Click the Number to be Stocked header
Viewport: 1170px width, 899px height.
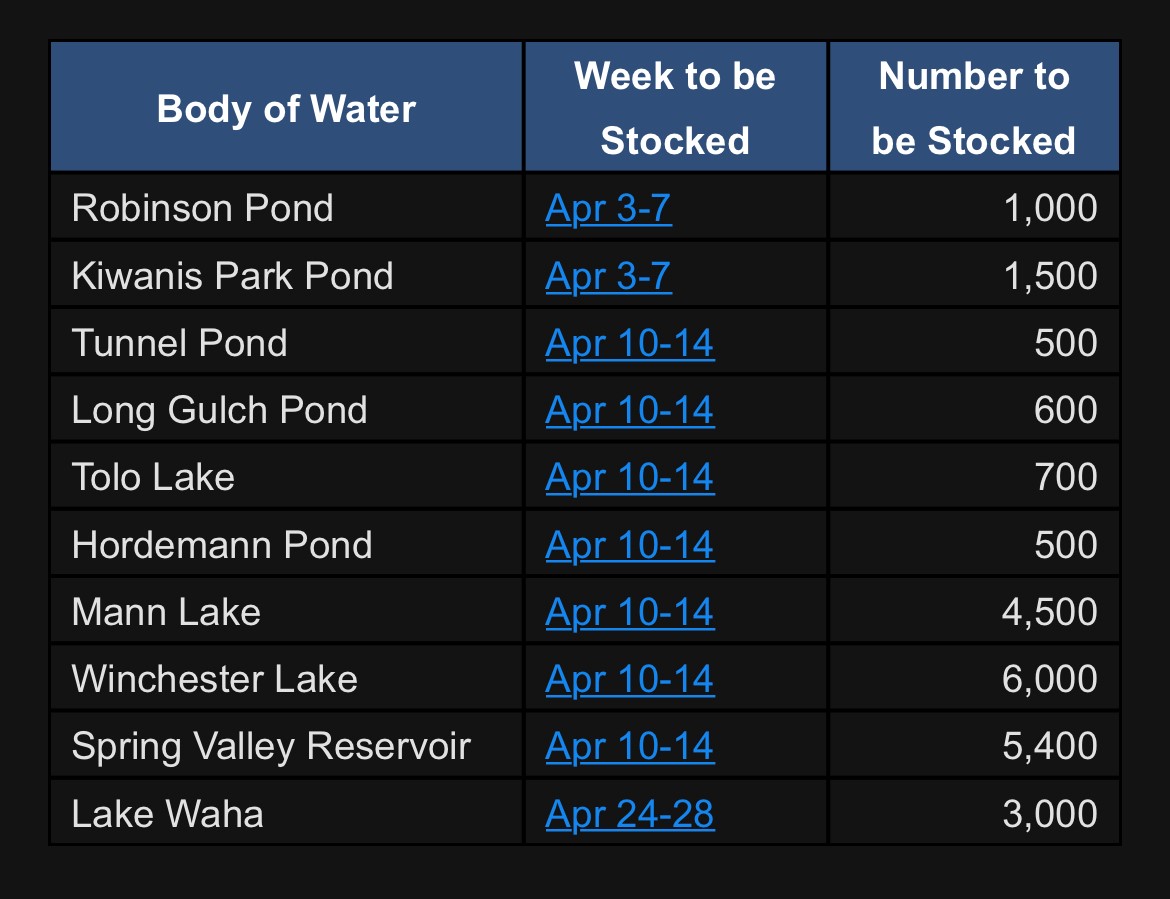click(x=975, y=107)
